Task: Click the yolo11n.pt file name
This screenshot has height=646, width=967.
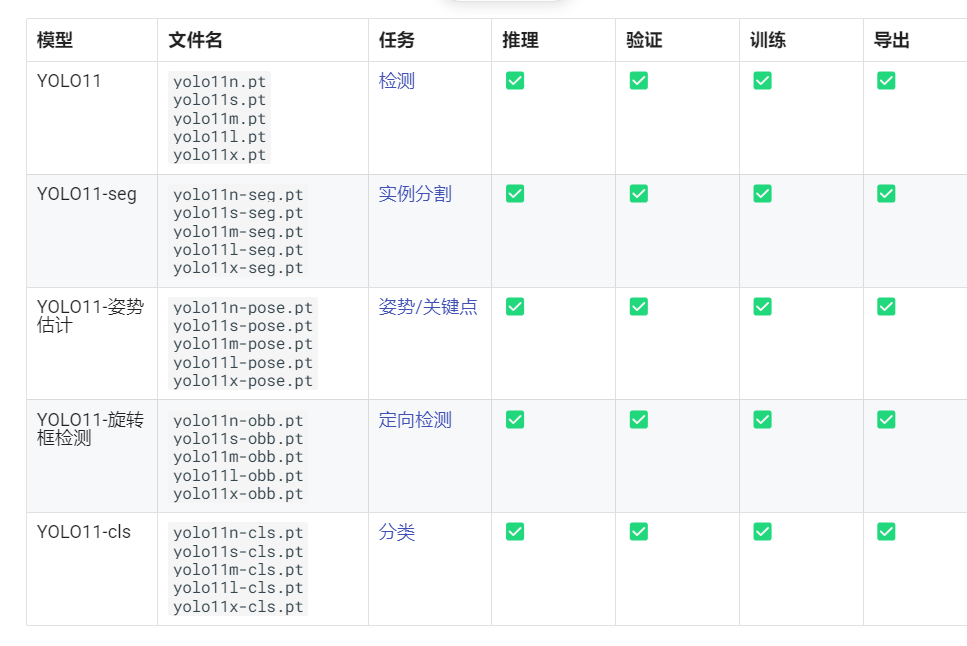Action: tap(220, 81)
